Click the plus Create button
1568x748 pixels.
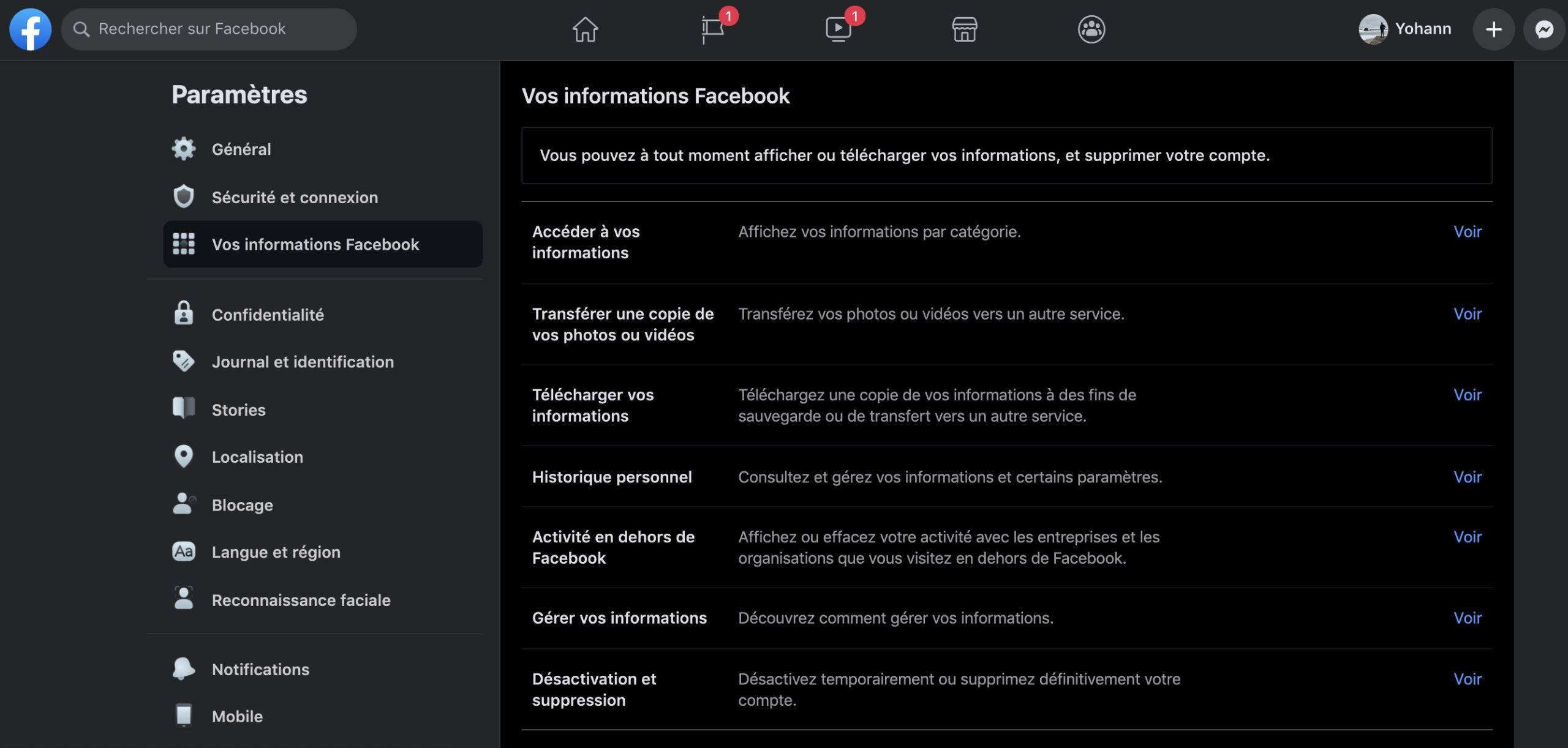(1493, 29)
